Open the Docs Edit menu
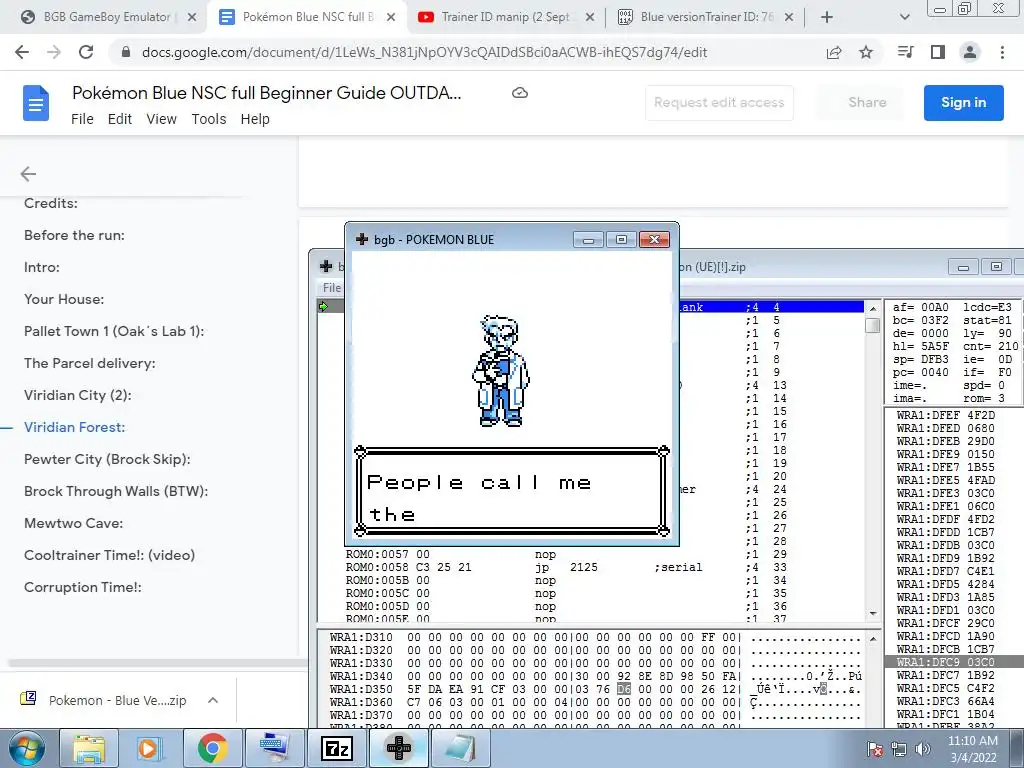The image size is (1024, 768). [x=120, y=119]
